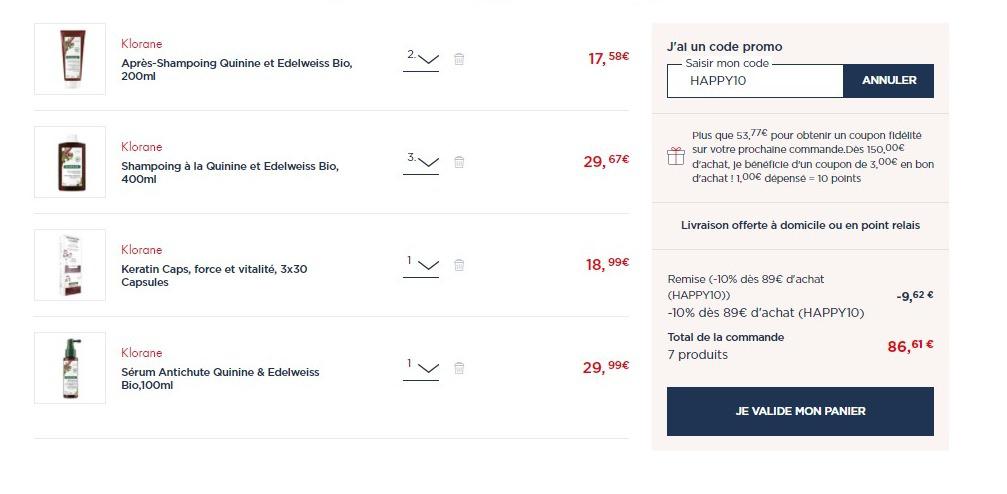The width and height of the screenshot is (1007, 494).
Task: Click Sérum Antichute Quinine & Edelweiss title
Action: [x=220, y=379]
